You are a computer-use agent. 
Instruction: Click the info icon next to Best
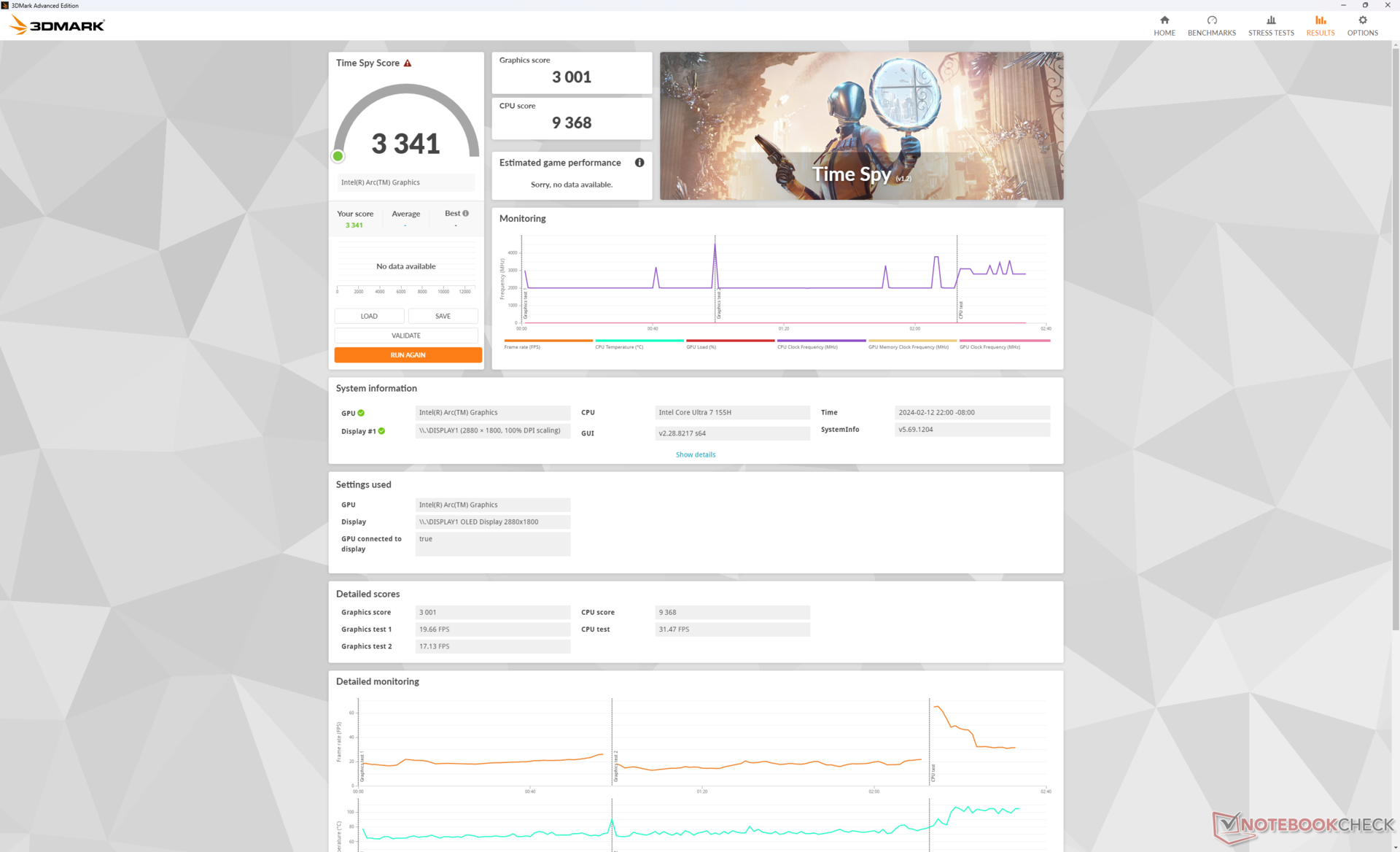(465, 214)
